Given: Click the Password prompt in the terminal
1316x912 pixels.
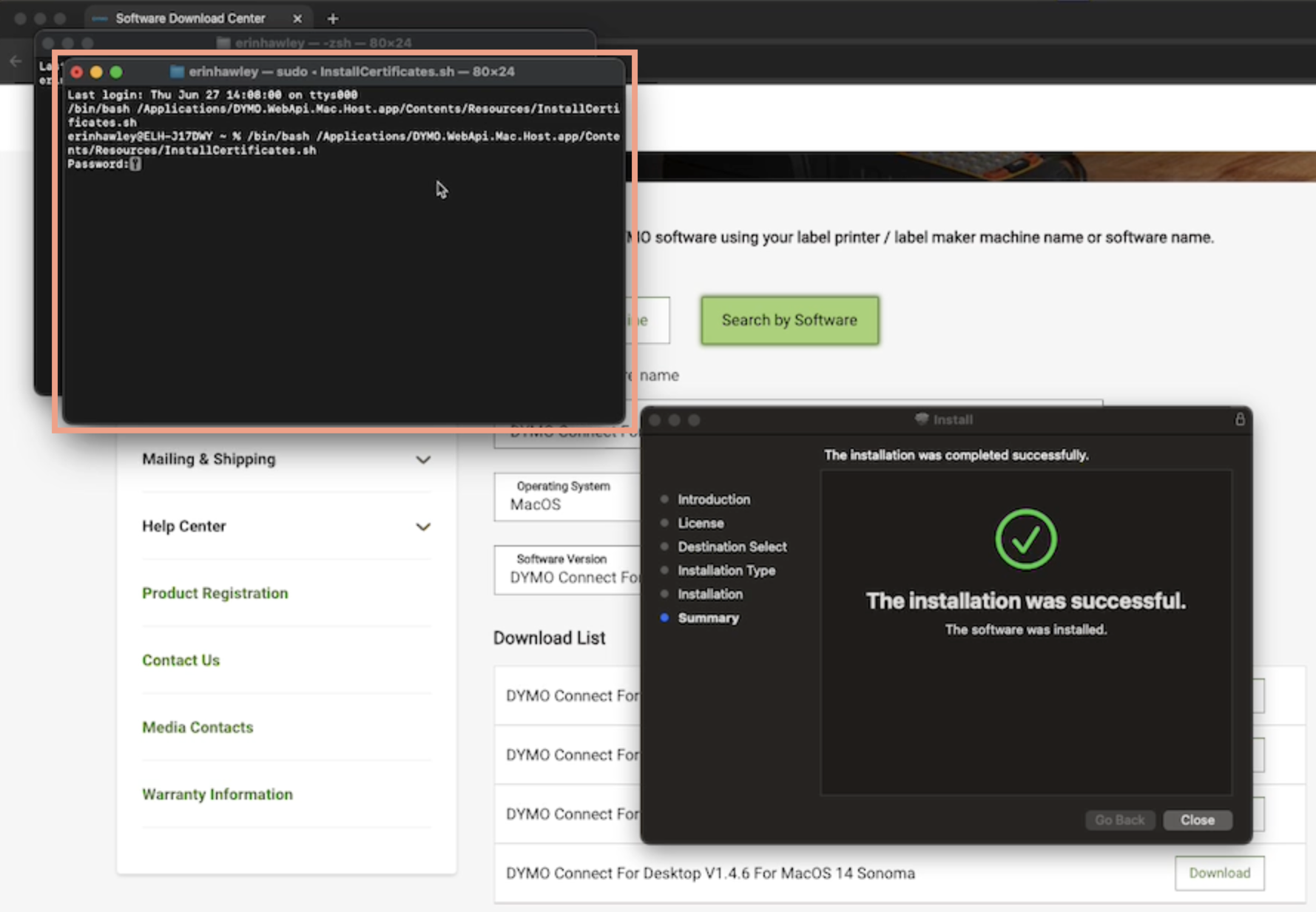Looking at the screenshot, I should coord(104,164).
